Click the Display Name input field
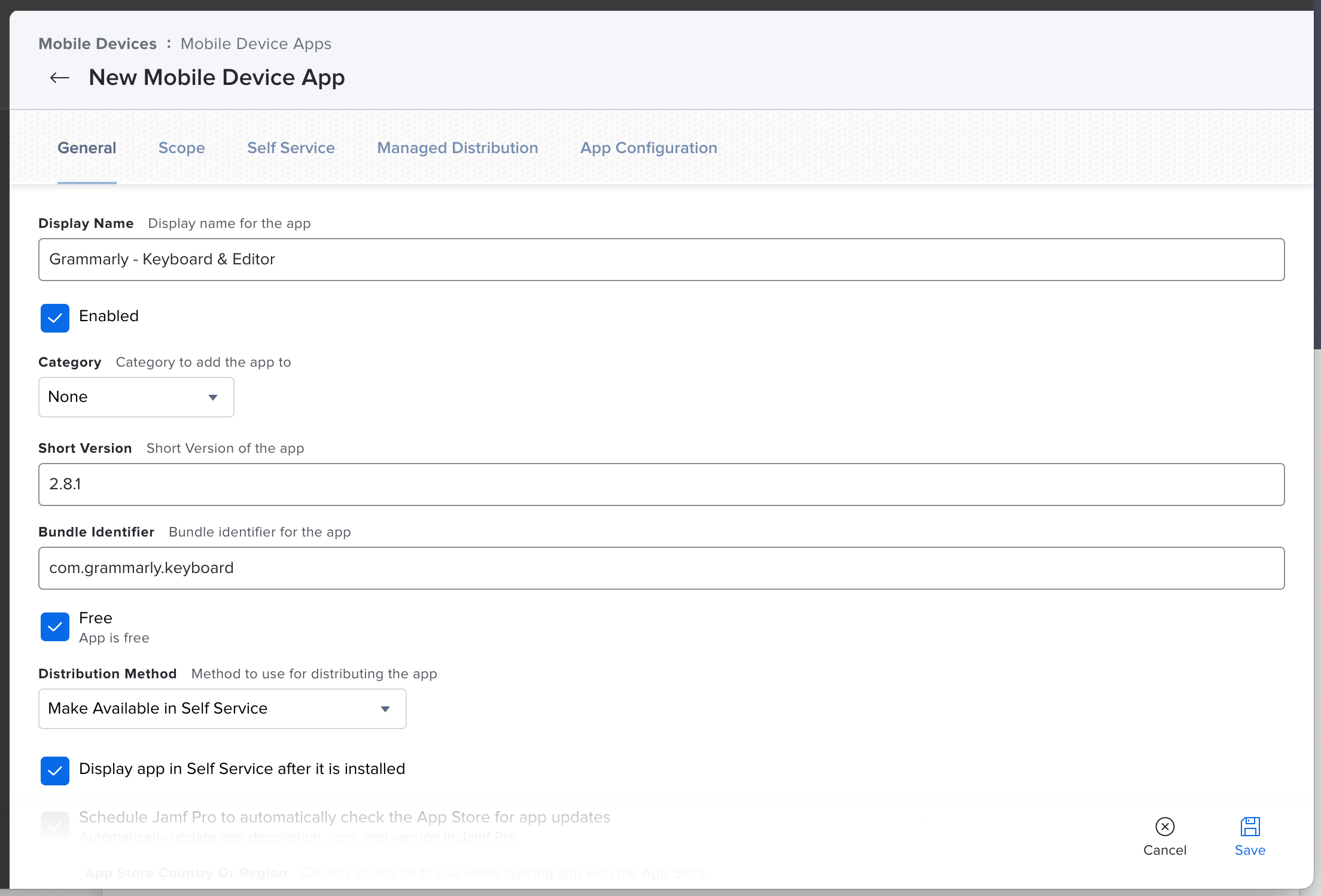The image size is (1321, 896). point(662,260)
